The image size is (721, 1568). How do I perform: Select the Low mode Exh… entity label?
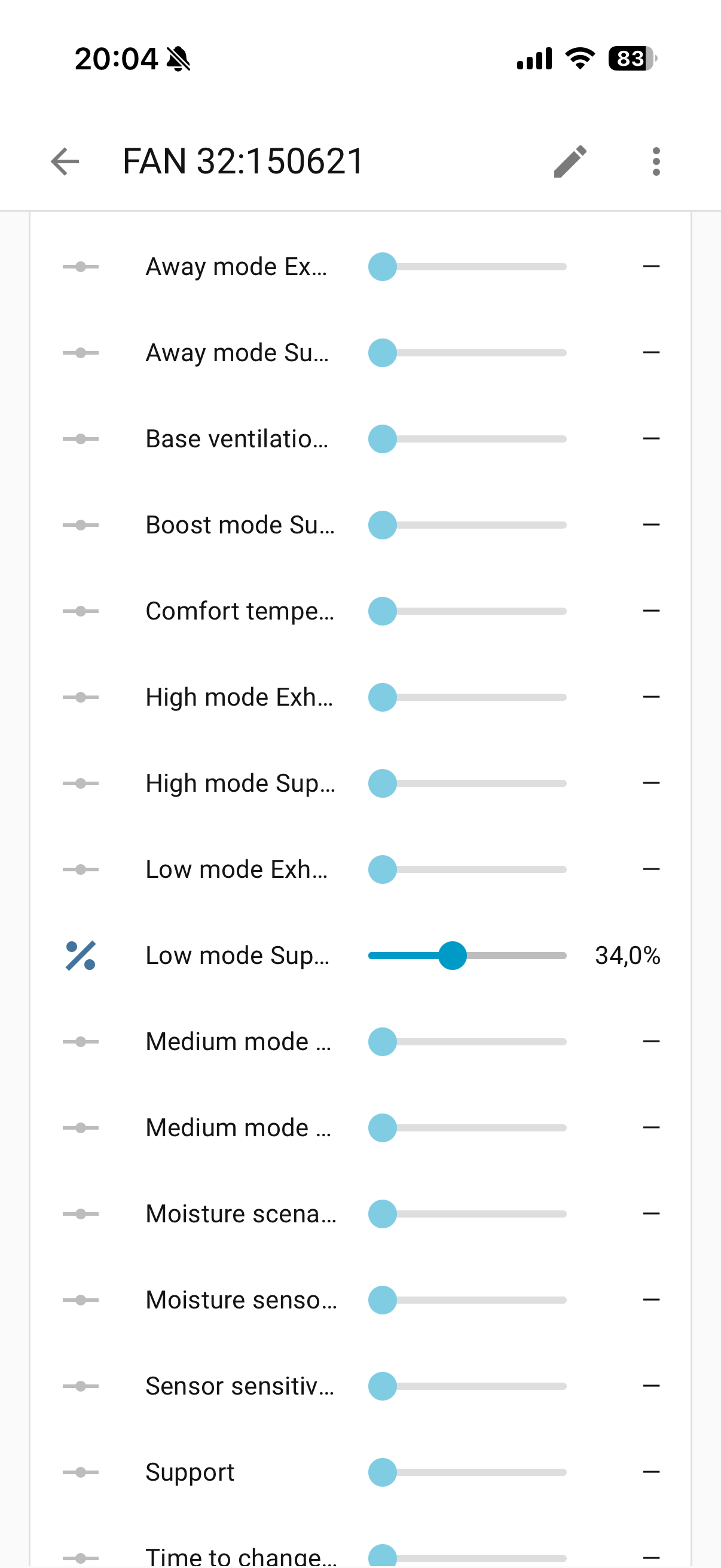[x=237, y=870]
